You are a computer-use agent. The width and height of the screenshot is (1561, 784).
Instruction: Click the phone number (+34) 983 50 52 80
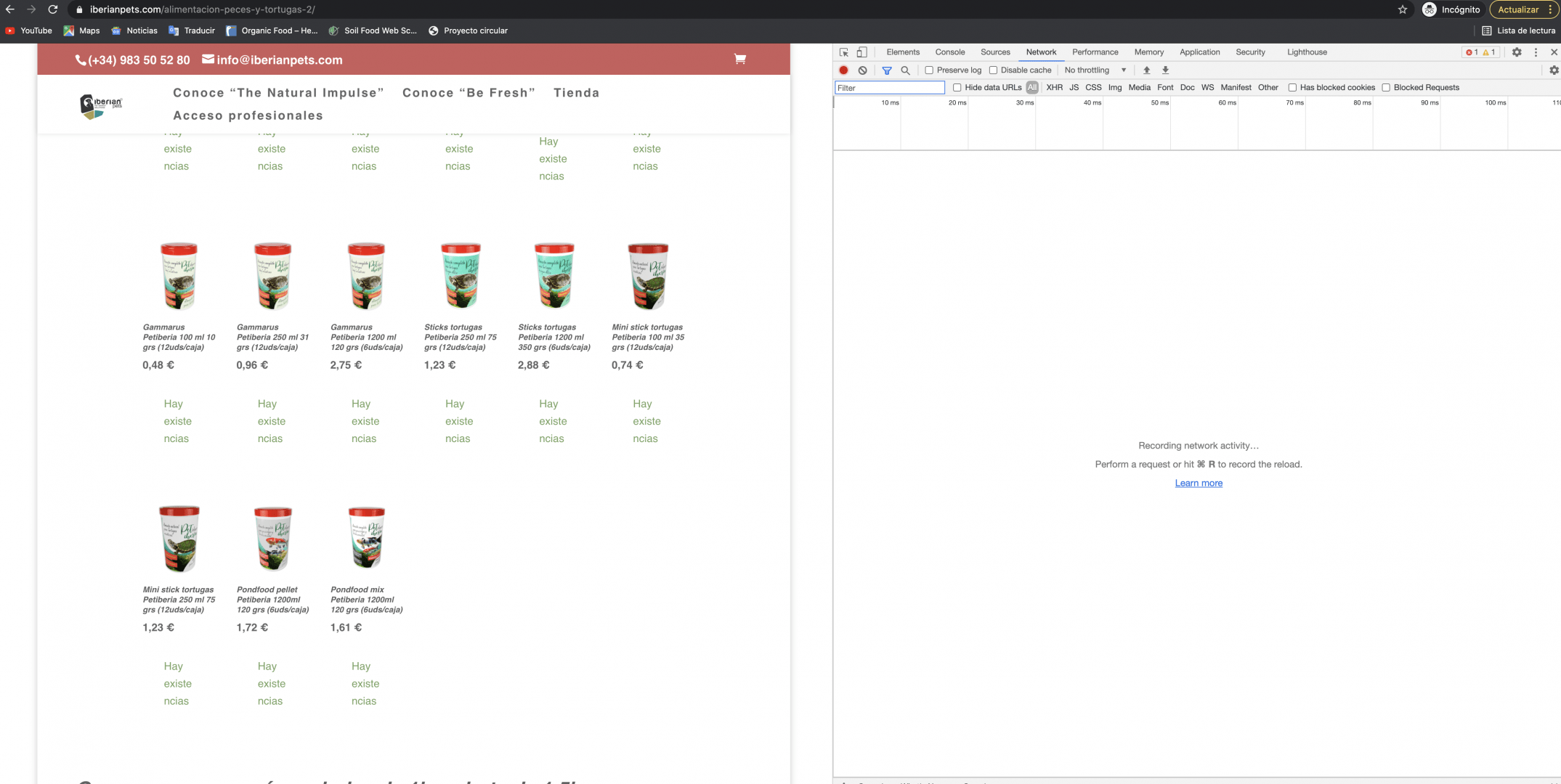(133, 60)
